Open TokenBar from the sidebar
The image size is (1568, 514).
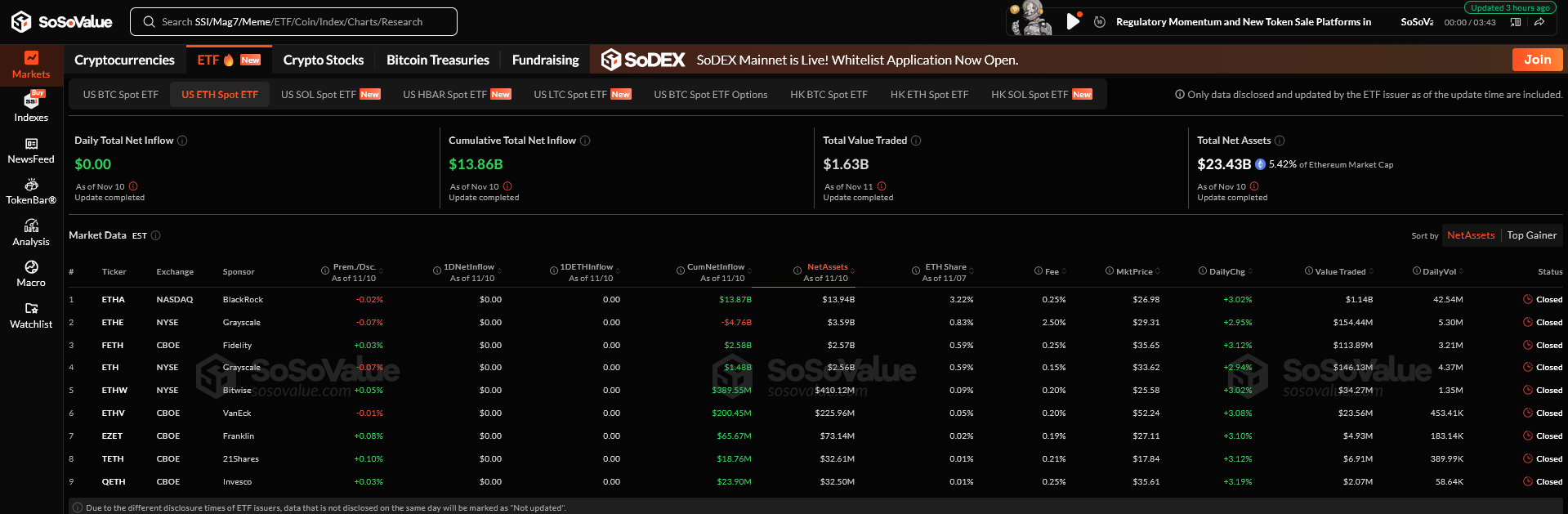(x=31, y=192)
